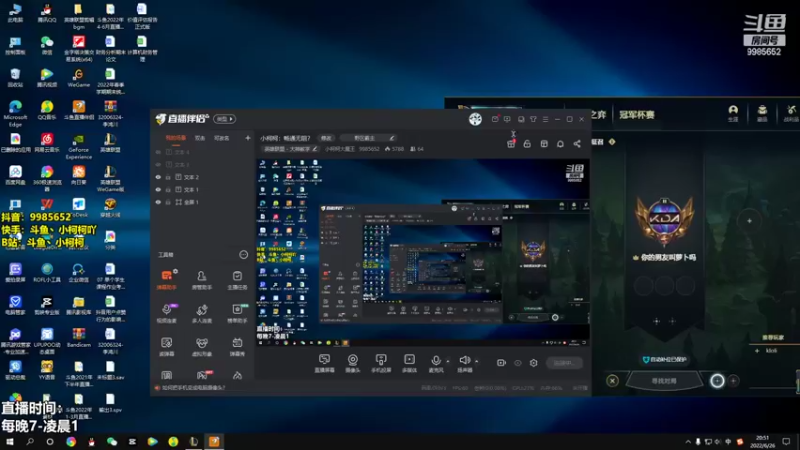
Task: Open the 虚拟形象 bear-face tool
Action: [x=202, y=346]
